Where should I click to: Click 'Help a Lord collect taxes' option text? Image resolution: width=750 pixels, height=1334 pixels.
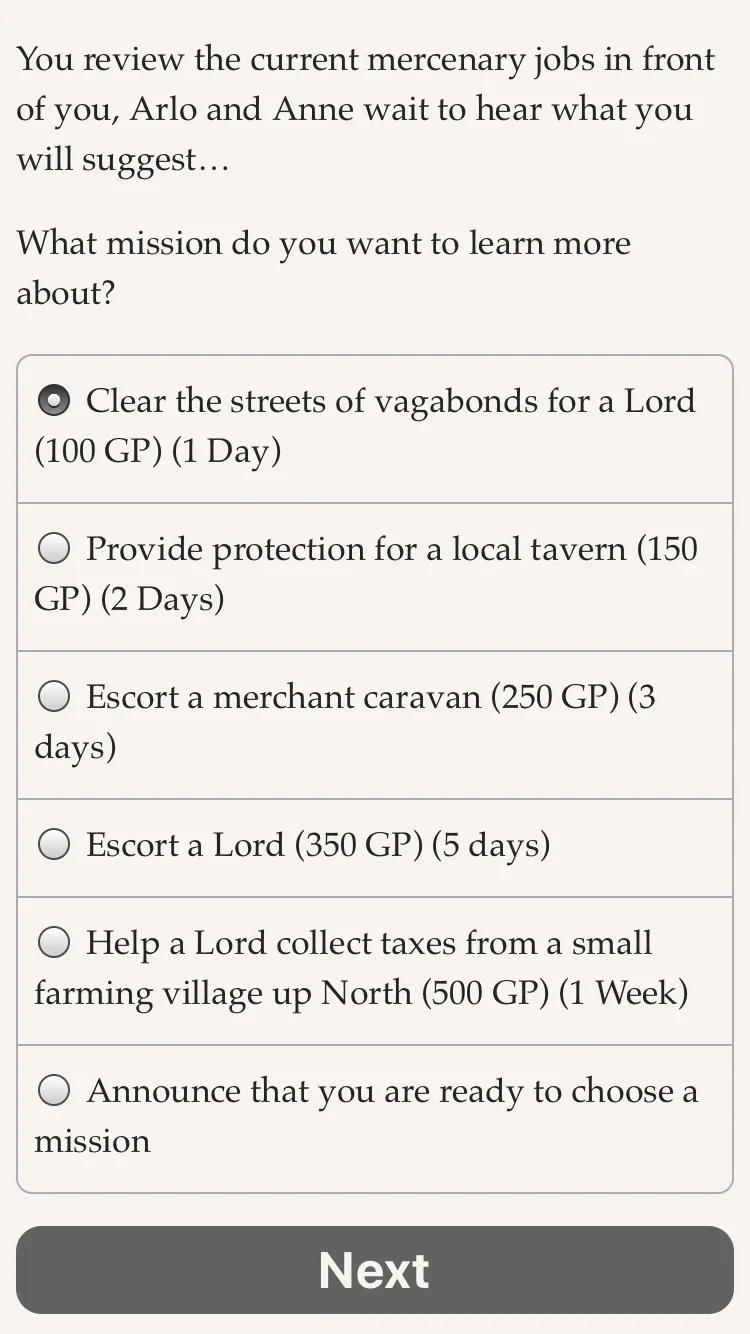point(368,943)
